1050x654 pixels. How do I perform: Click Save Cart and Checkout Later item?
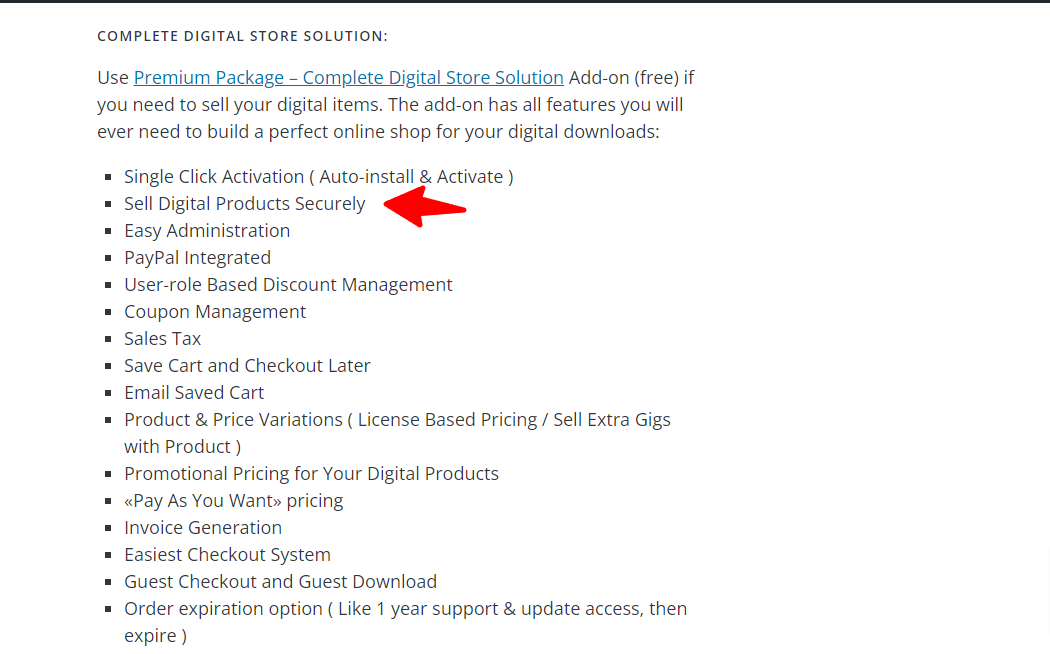click(x=247, y=365)
